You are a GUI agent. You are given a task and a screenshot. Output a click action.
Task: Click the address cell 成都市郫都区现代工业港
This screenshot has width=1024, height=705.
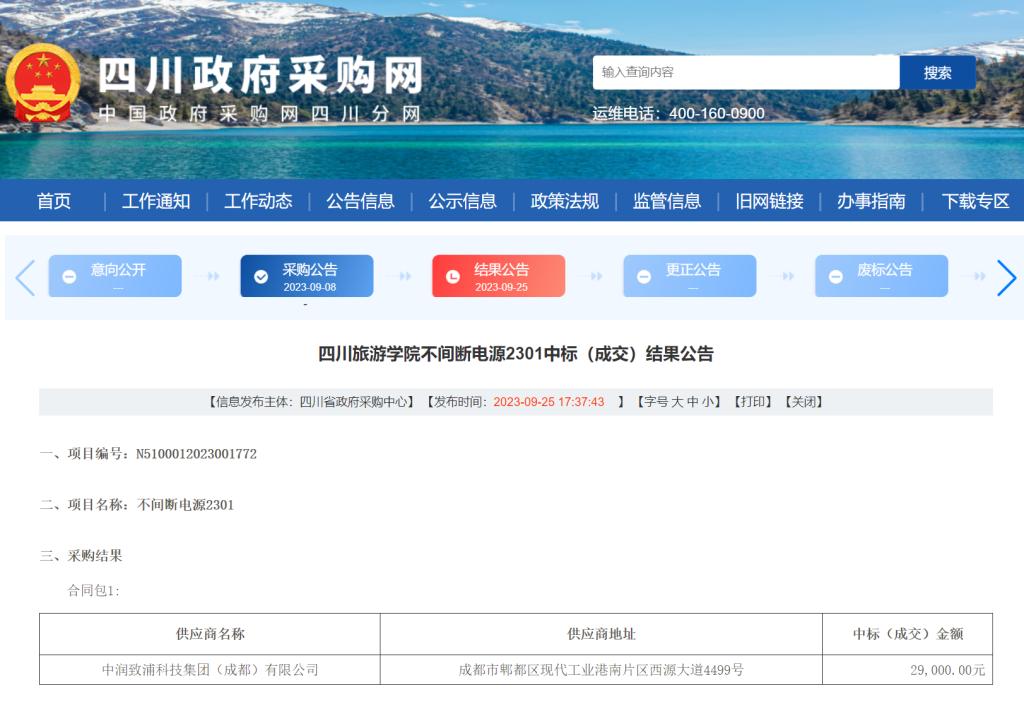click(x=601, y=670)
